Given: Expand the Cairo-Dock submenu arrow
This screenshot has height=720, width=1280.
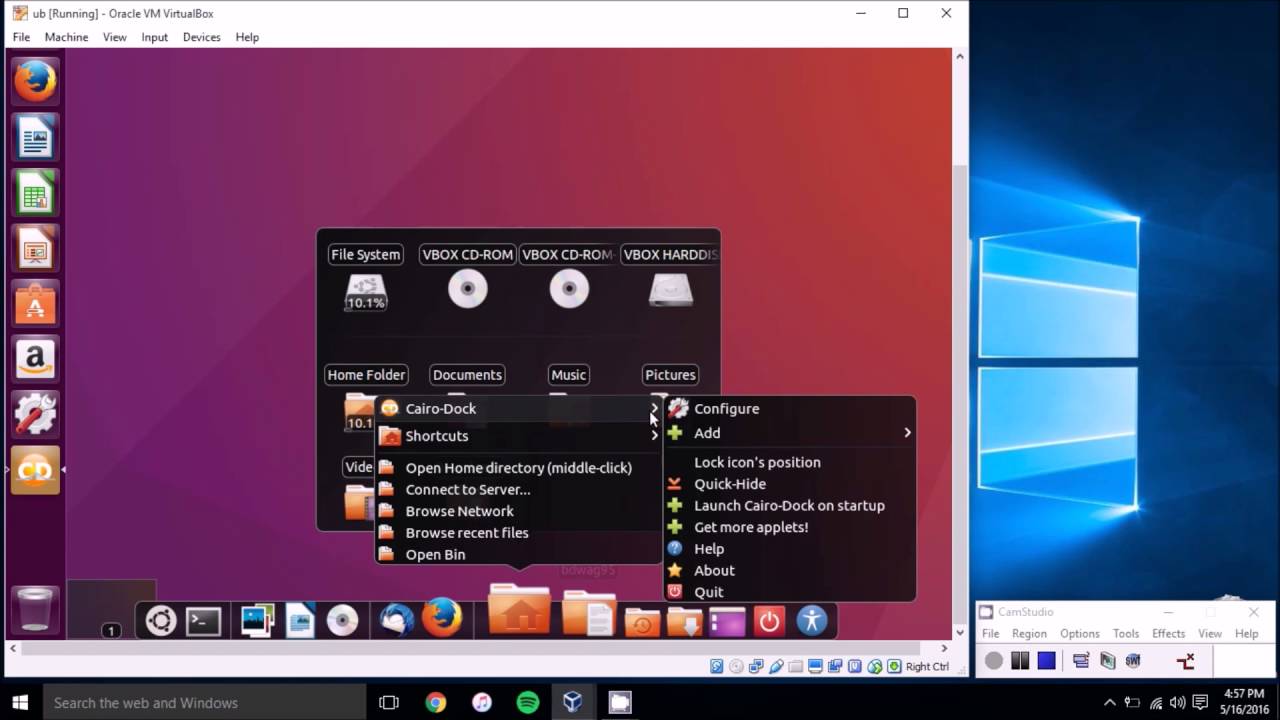Looking at the screenshot, I should tap(654, 408).
